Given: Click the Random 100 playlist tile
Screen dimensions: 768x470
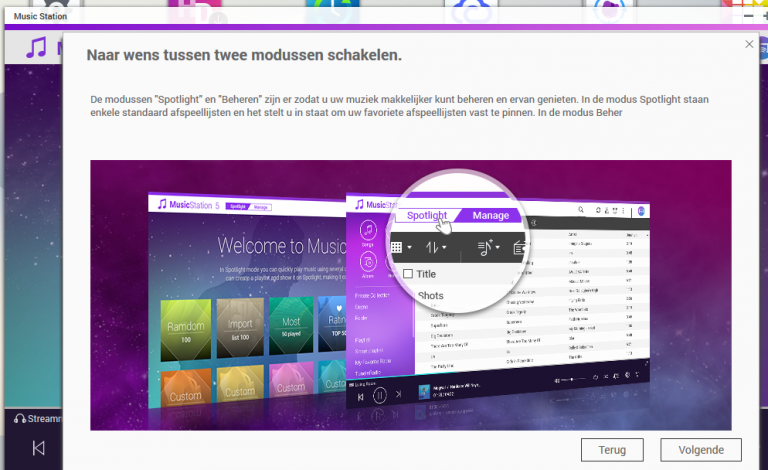Looking at the screenshot, I should 186,330.
